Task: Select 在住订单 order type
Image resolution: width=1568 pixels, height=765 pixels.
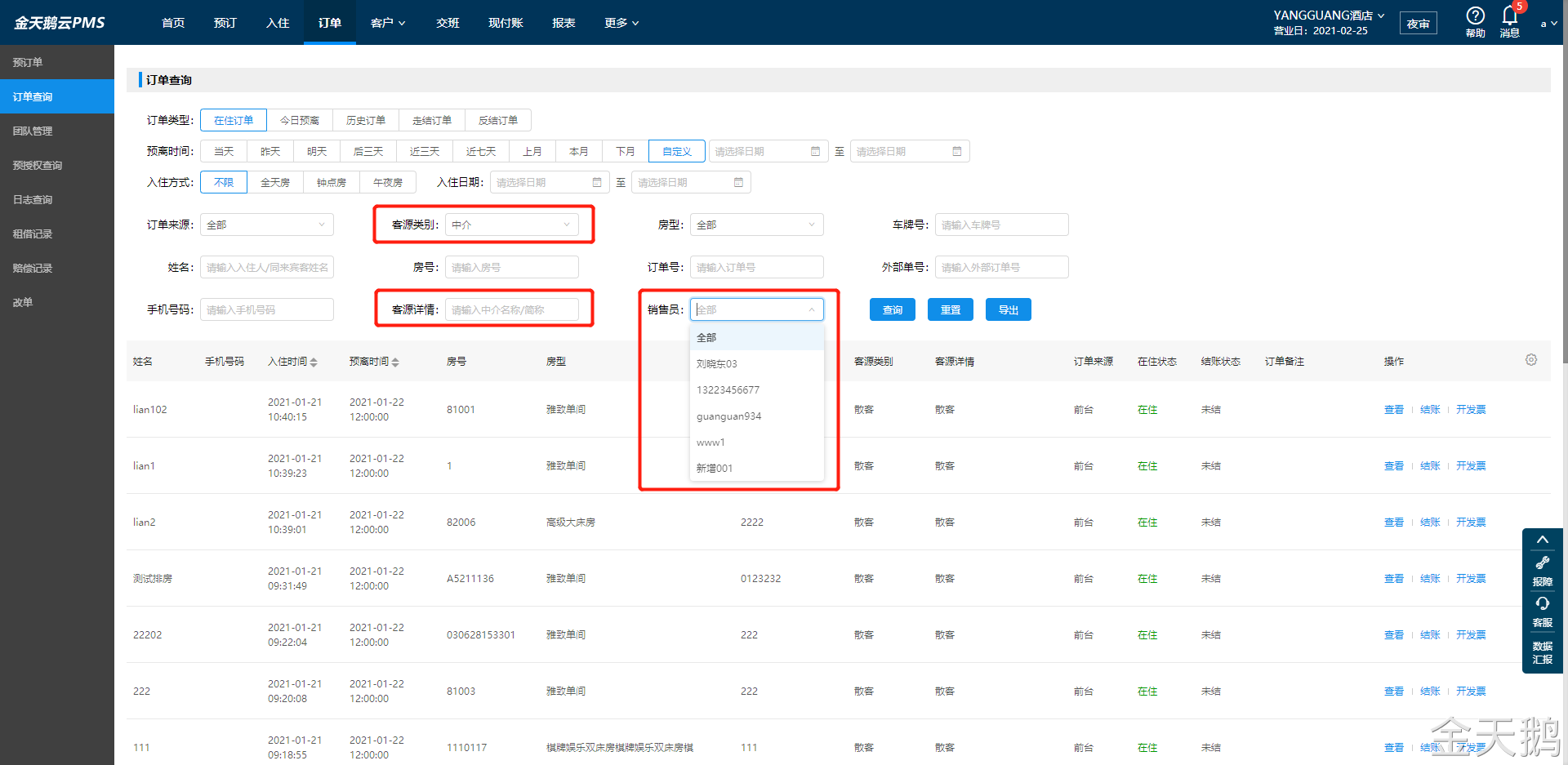Action: click(234, 120)
